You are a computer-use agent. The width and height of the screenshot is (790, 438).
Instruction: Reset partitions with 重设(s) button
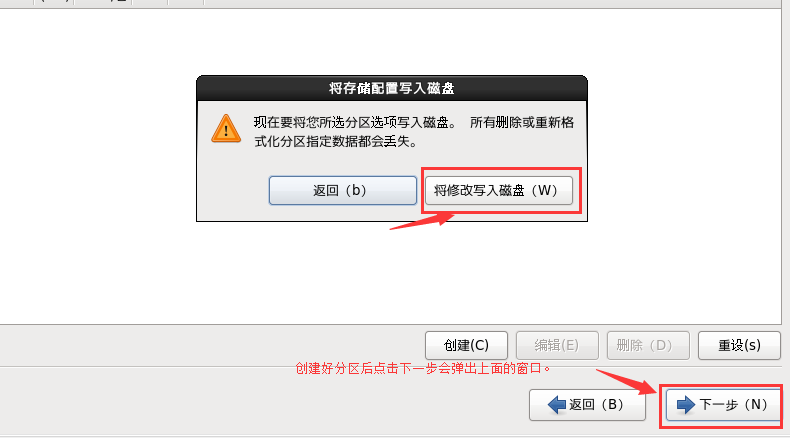[x=739, y=345]
